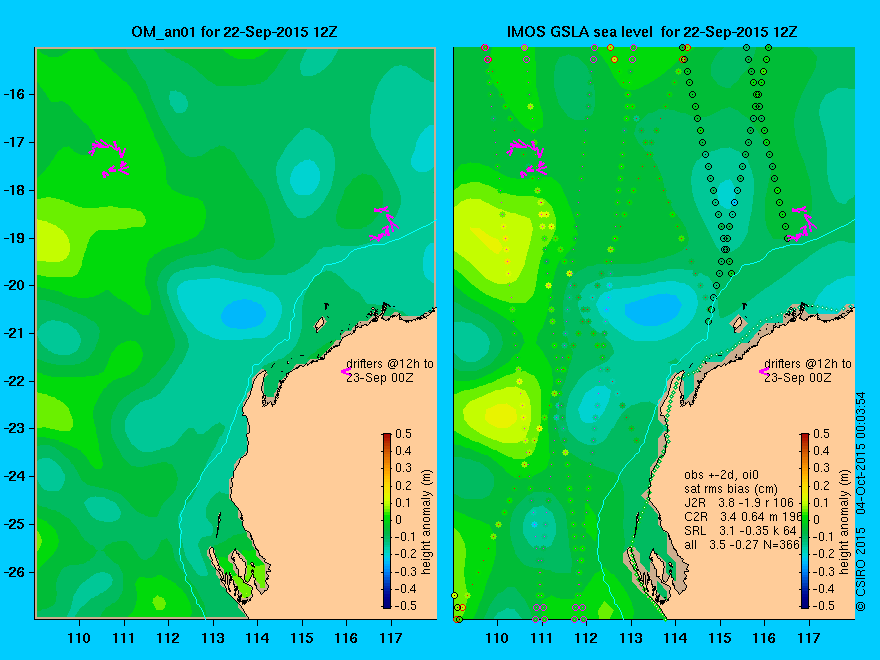Screen dimensions: 880x660
Task: Click the 'obs +-2d, oi0' annotation
Action: (x=721, y=475)
